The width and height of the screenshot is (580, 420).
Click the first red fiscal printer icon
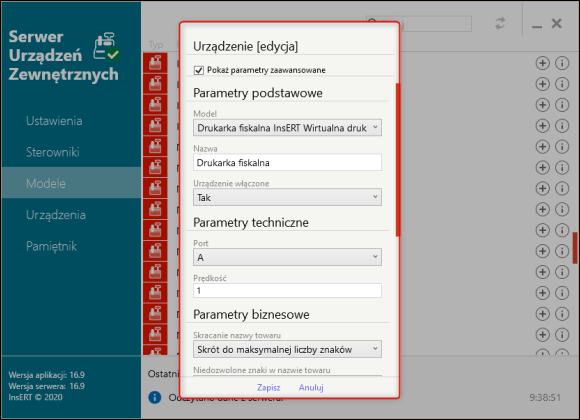tap(155, 63)
